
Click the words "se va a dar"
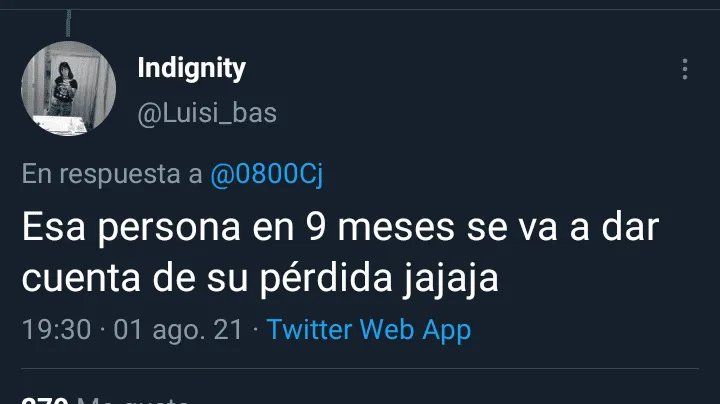563,228
